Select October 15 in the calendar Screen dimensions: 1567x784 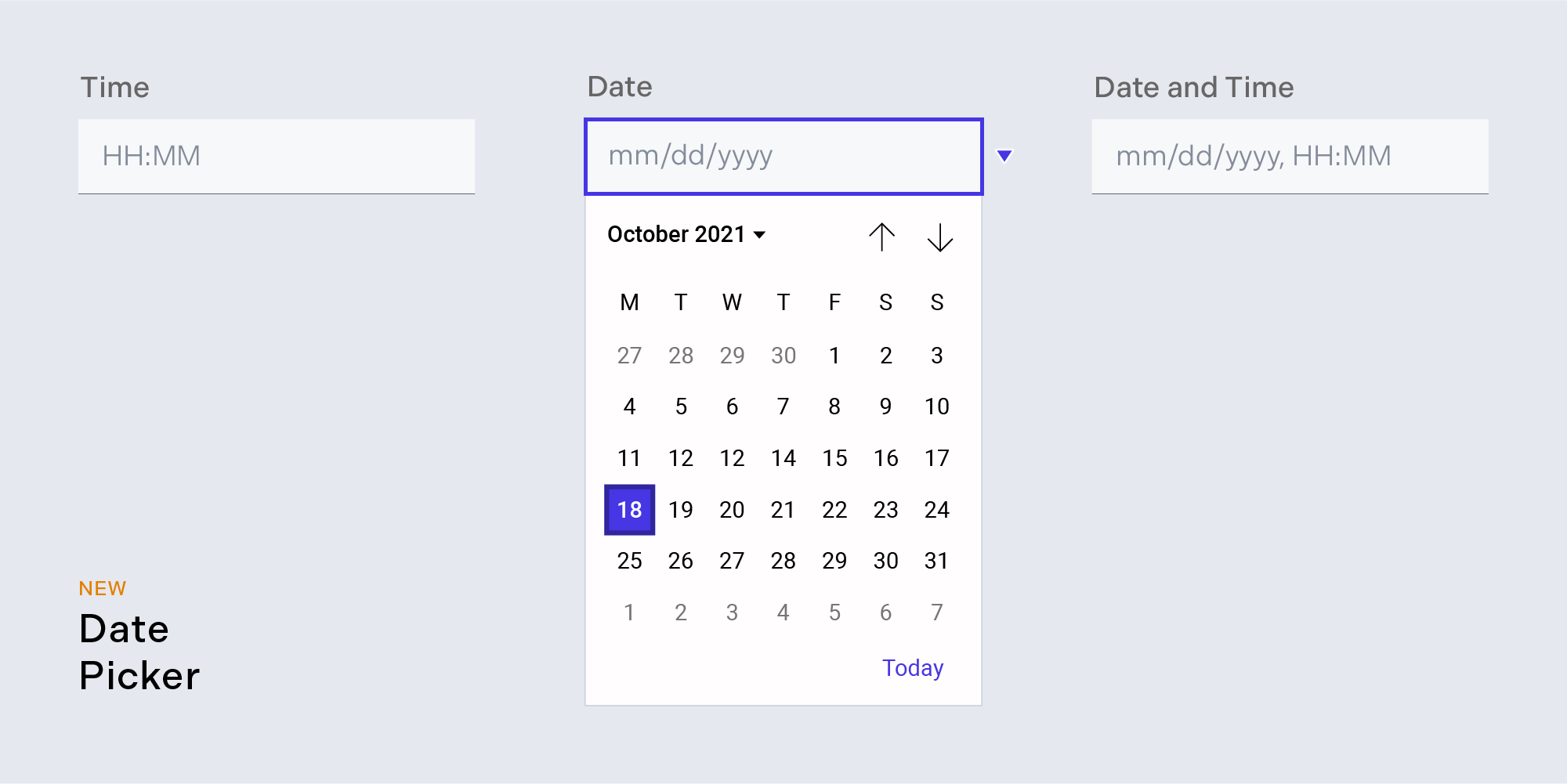tap(834, 458)
